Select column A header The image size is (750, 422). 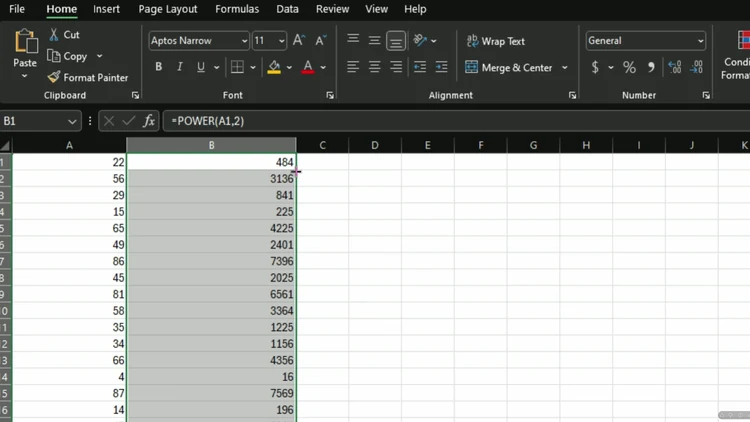(69, 145)
